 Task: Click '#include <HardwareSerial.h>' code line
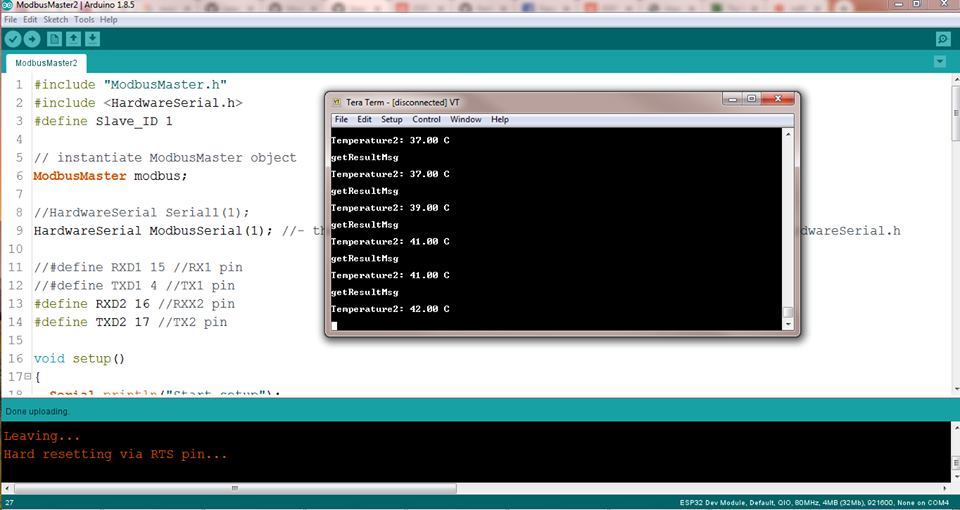click(x=138, y=103)
